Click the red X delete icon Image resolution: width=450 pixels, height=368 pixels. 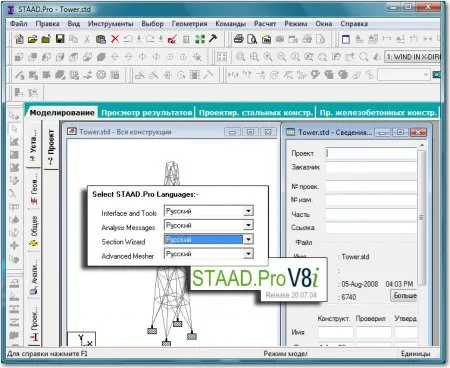point(115,39)
